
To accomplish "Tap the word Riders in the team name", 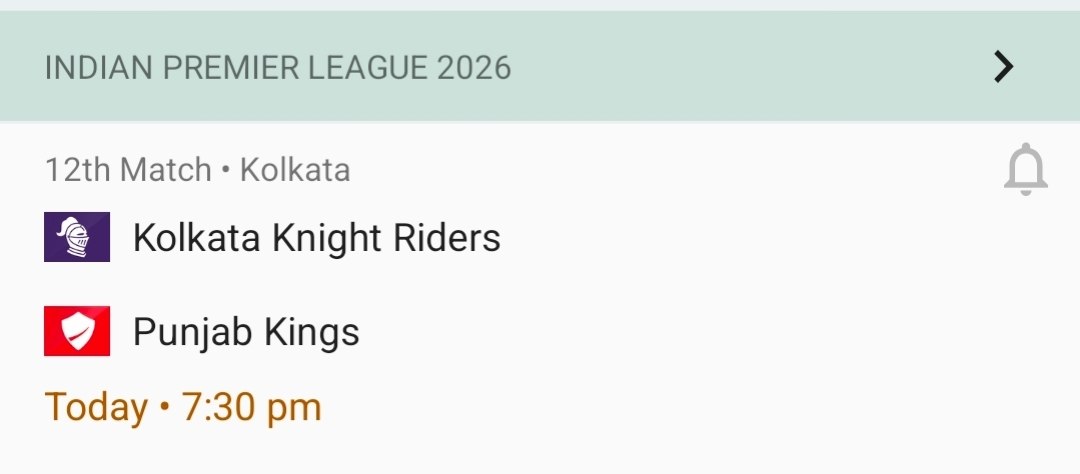I will pos(447,238).
